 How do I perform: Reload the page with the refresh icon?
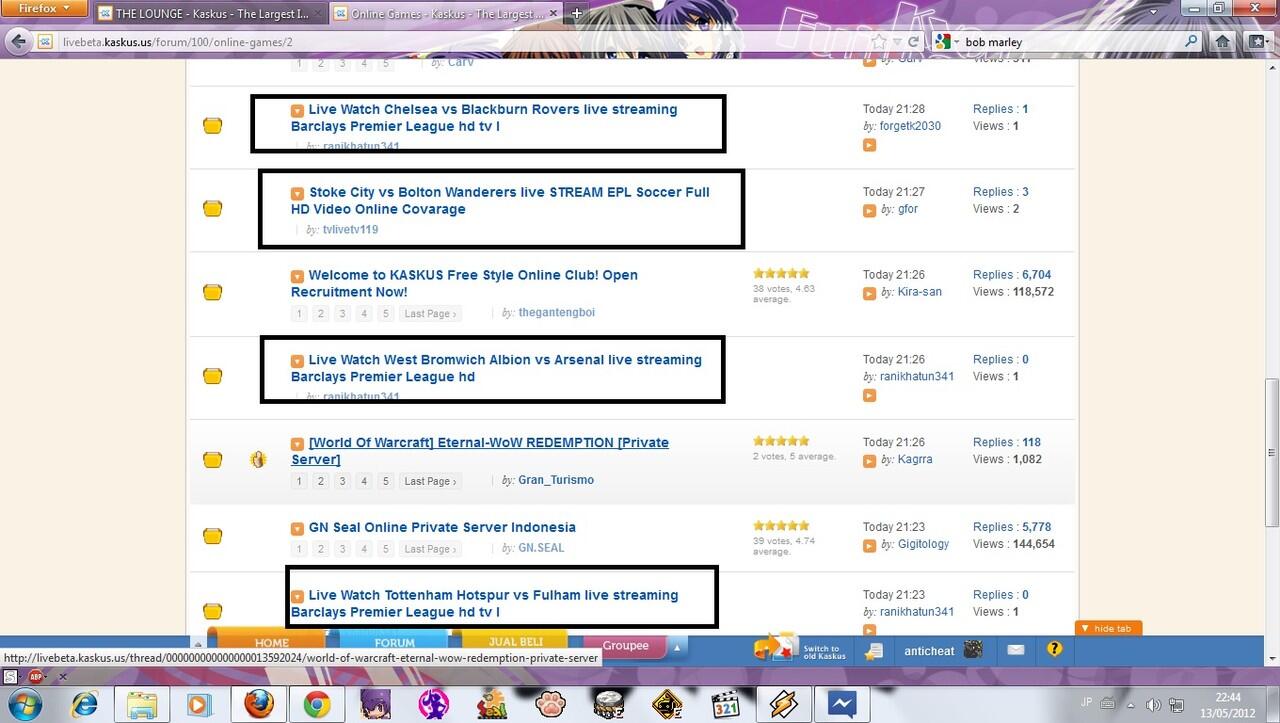pos(913,42)
